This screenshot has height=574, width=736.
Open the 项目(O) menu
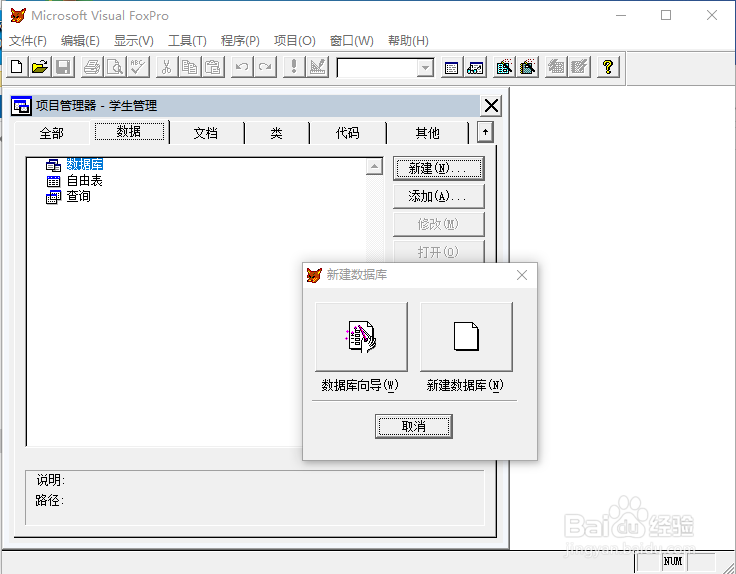pyautogui.click(x=295, y=41)
